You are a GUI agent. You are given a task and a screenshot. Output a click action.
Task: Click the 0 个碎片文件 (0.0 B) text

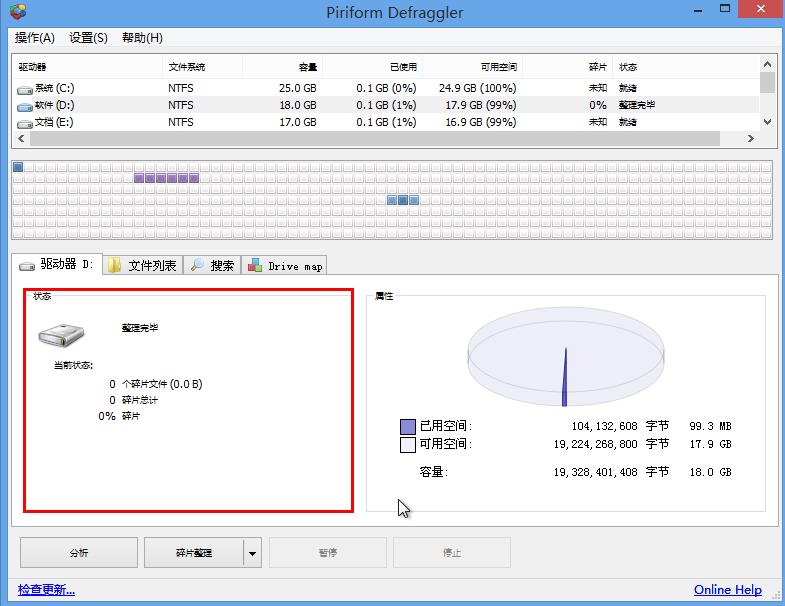[x=156, y=384]
